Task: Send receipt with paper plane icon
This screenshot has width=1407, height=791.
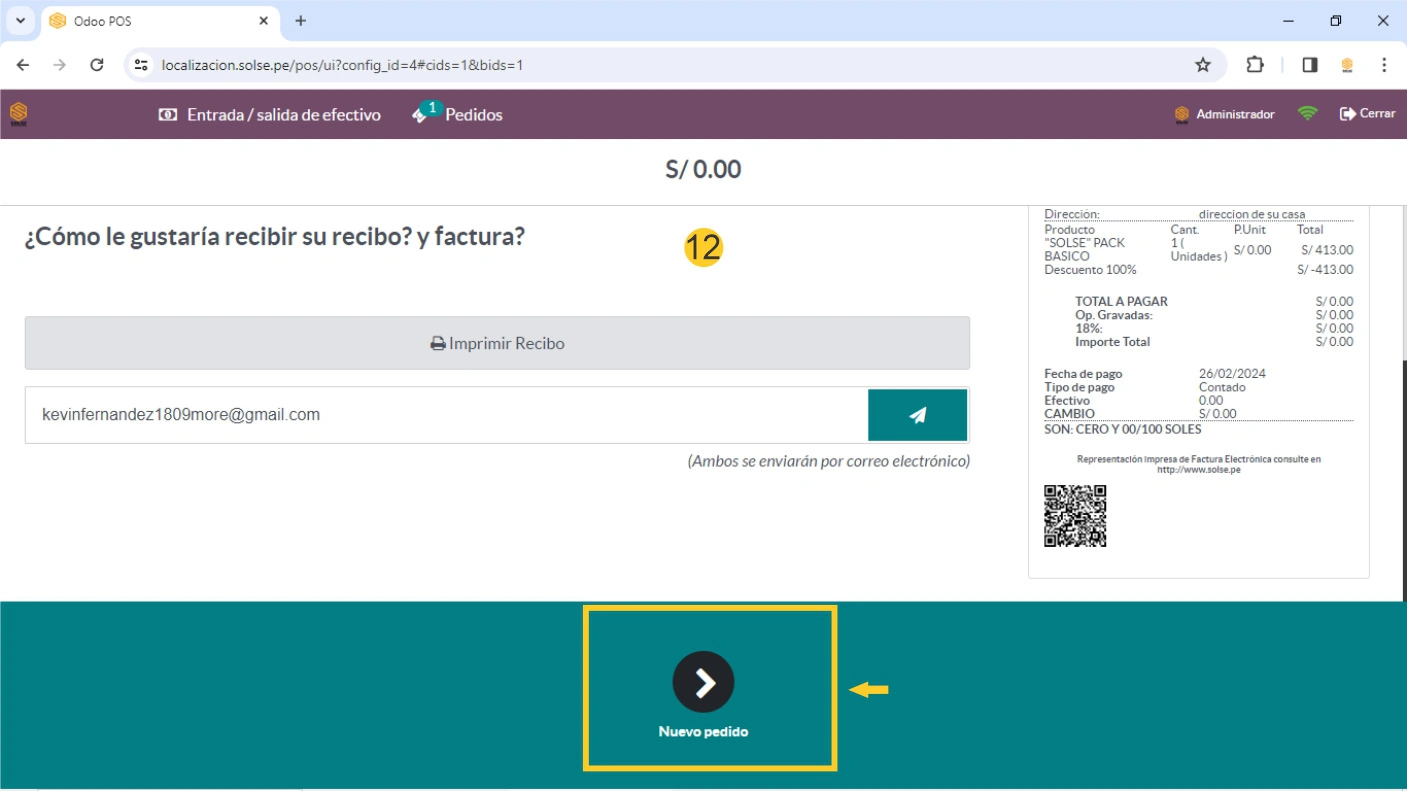Action: click(917, 415)
